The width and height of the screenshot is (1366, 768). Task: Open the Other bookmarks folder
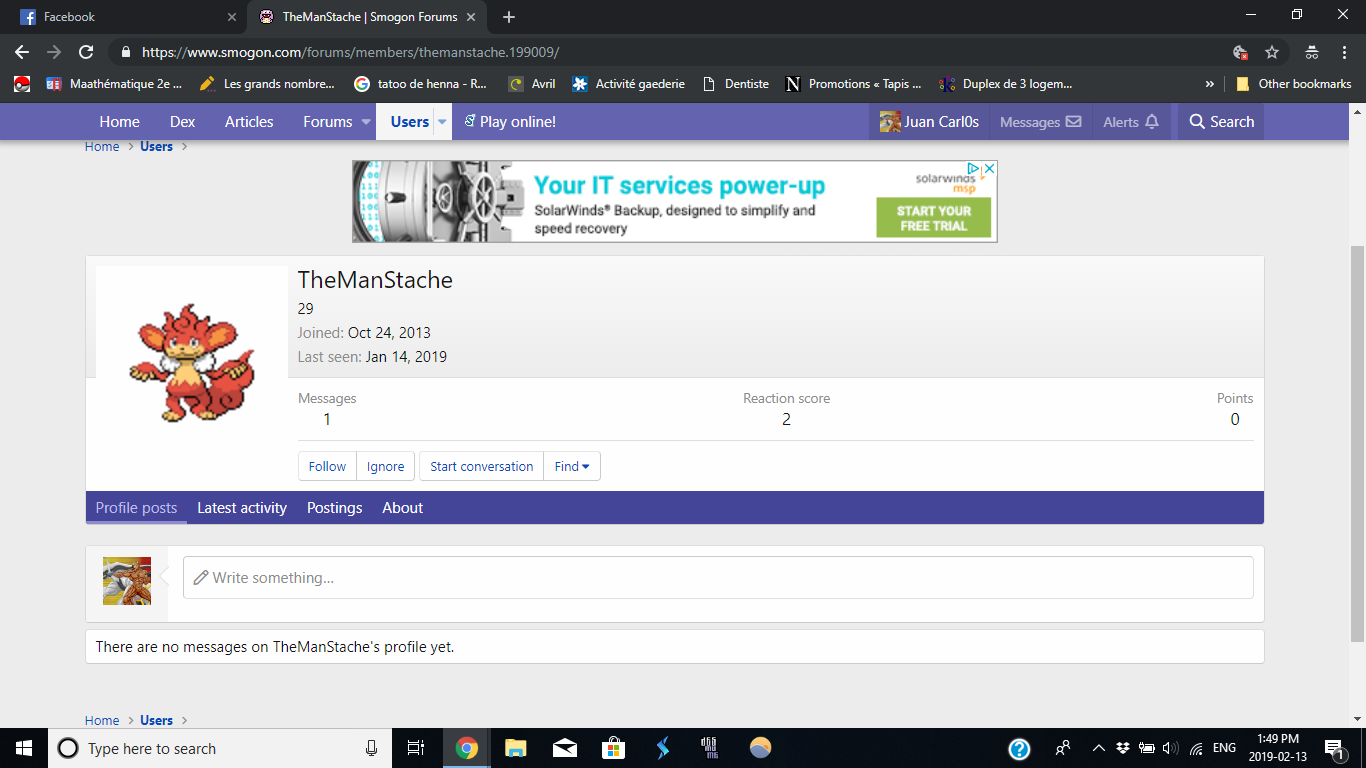tap(1294, 84)
